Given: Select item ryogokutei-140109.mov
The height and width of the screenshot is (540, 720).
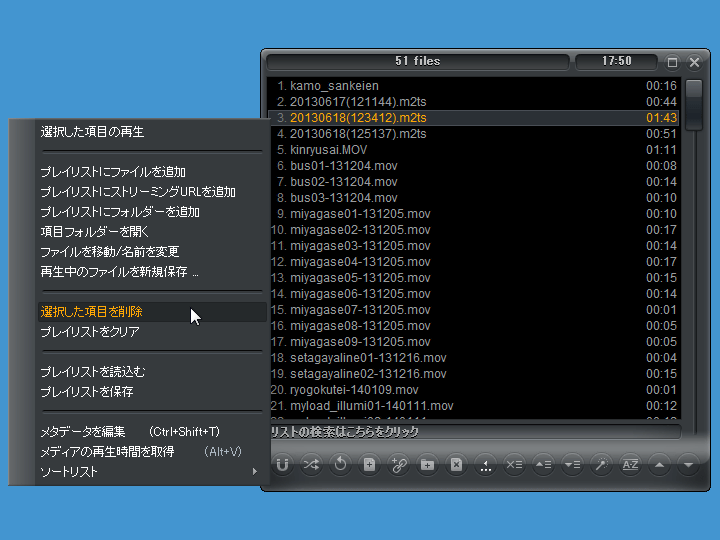Looking at the screenshot, I should tap(474, 390).
